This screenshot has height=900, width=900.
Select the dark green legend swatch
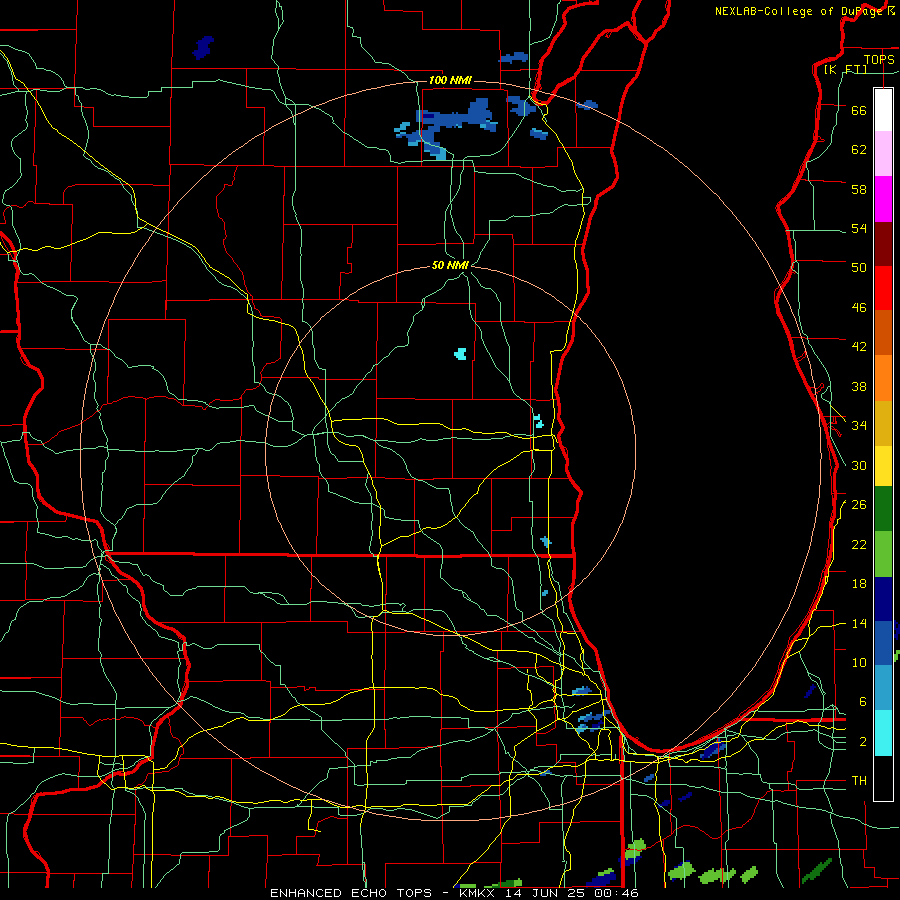click(883, 509)
